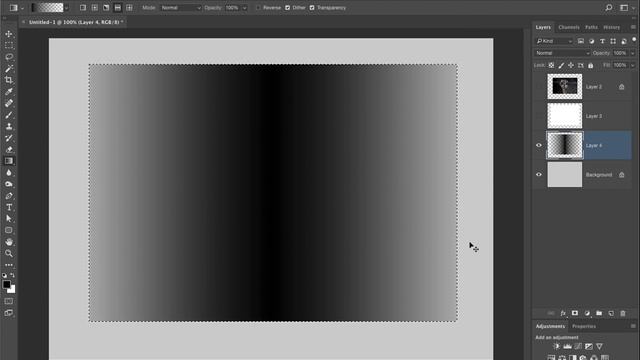Delete layer with trash icon
Screen dimensions: 640x360
pos(623,313)
